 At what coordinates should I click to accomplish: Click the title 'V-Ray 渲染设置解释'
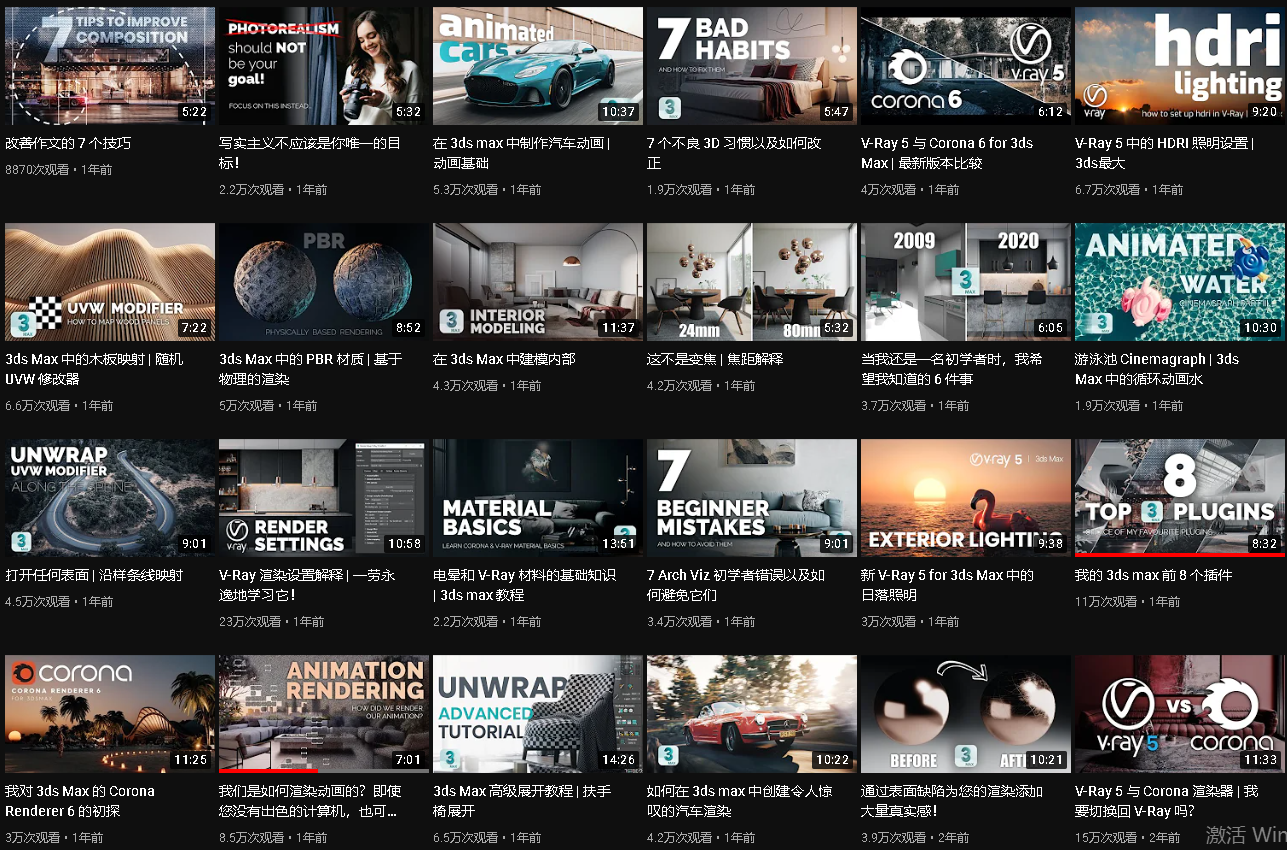click(307, 585)
